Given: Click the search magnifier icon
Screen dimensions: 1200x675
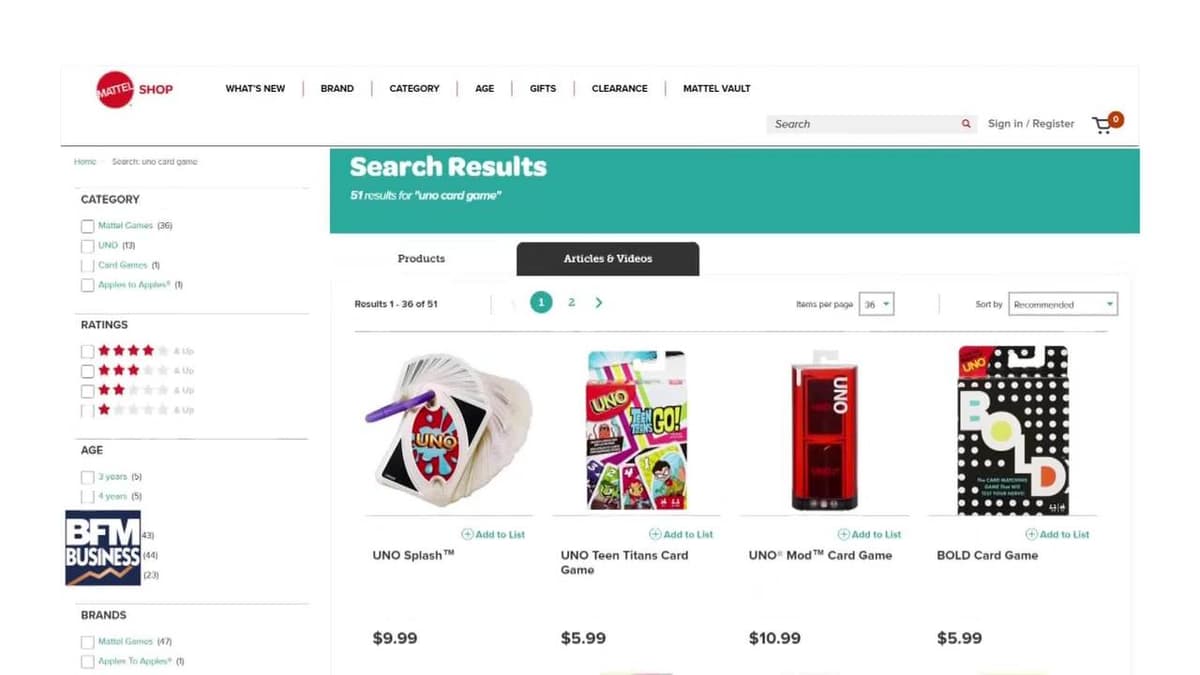Looking at the screenshot, I should coord(966,124).
